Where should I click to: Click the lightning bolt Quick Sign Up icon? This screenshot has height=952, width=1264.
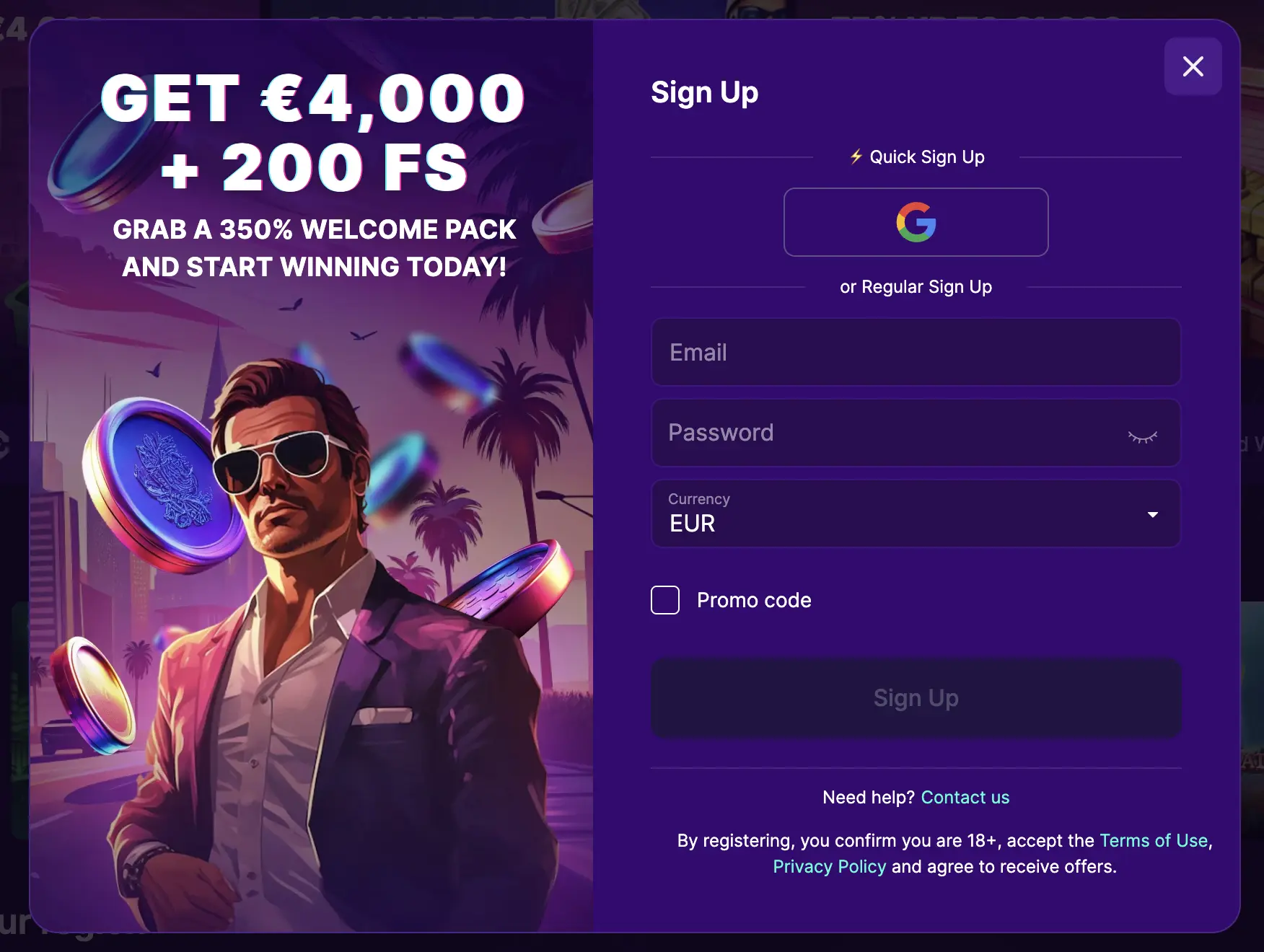pos(855,157)
